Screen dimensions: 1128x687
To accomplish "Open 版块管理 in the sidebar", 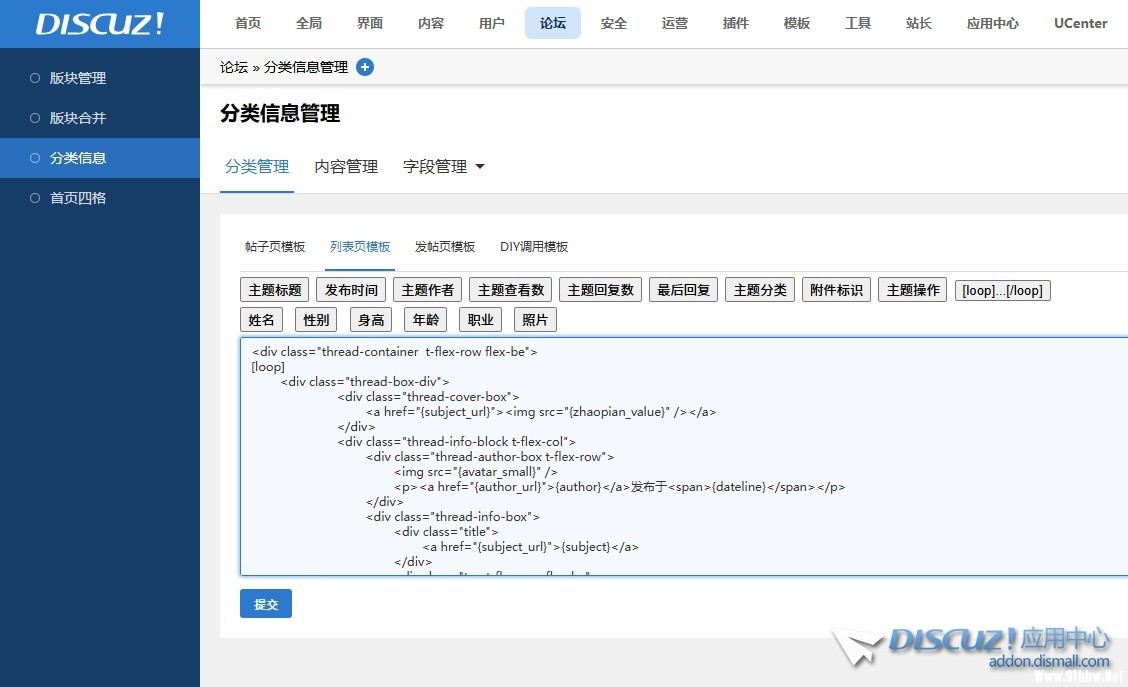I will [x=78, y=78].
